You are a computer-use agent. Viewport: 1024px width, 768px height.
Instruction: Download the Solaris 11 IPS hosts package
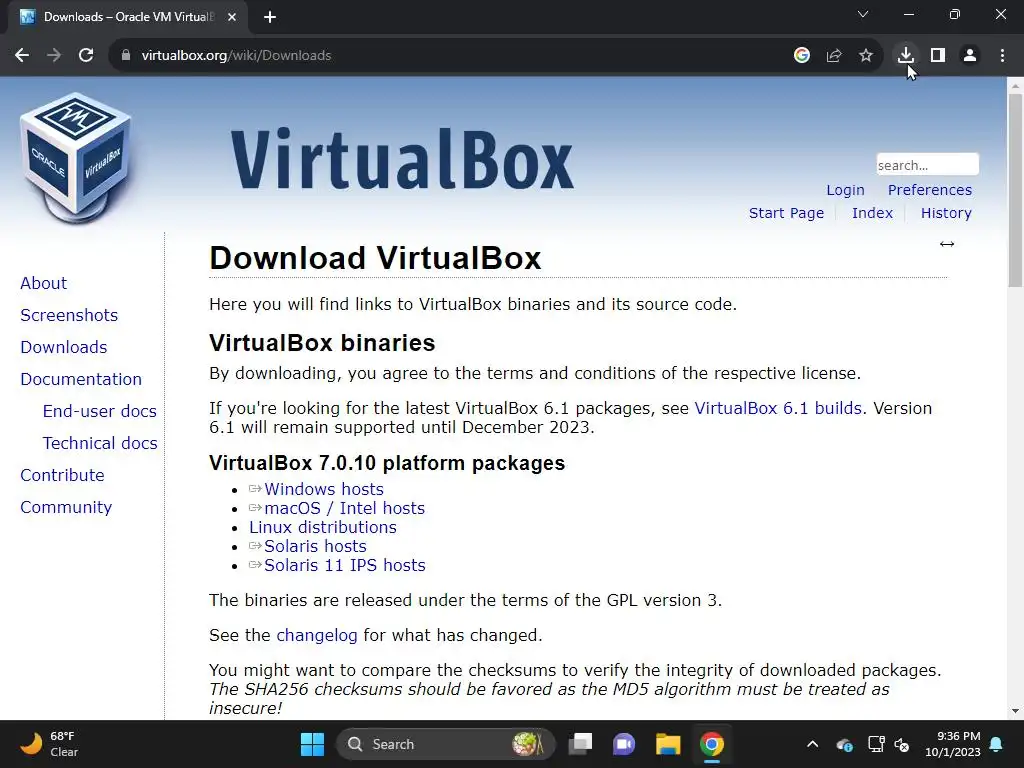point(344,565)
